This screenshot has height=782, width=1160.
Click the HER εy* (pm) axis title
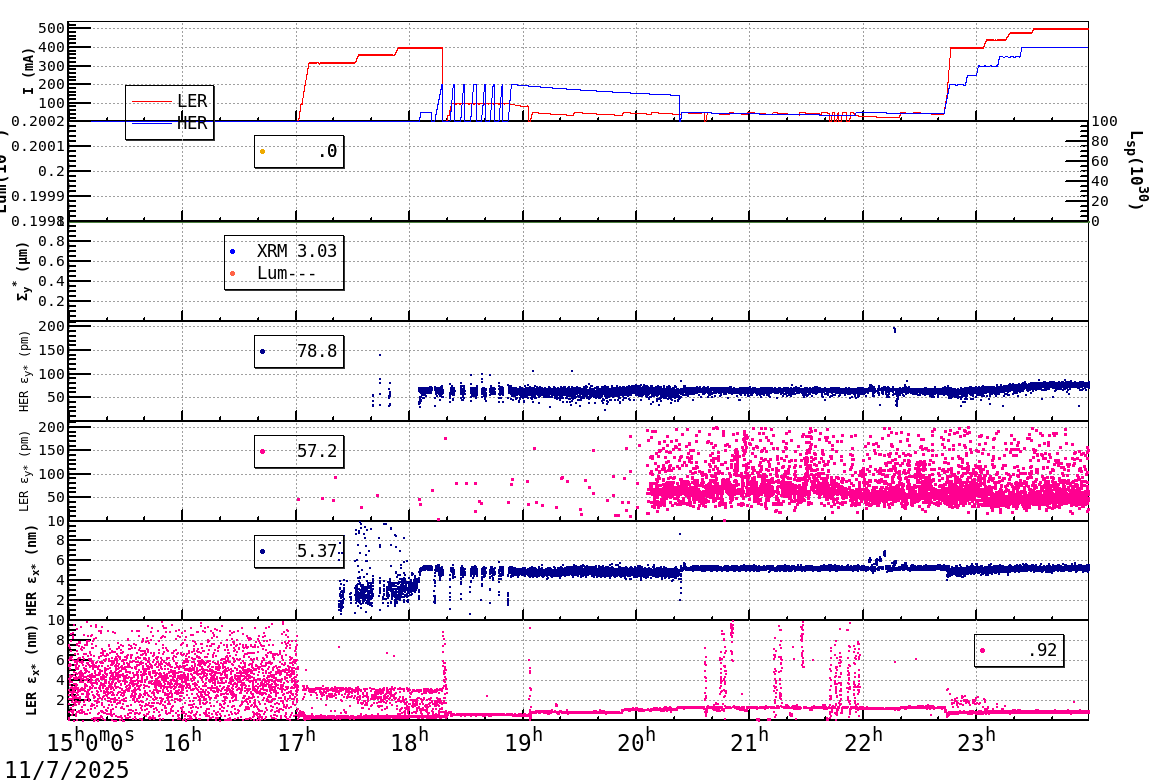[24, 371]
